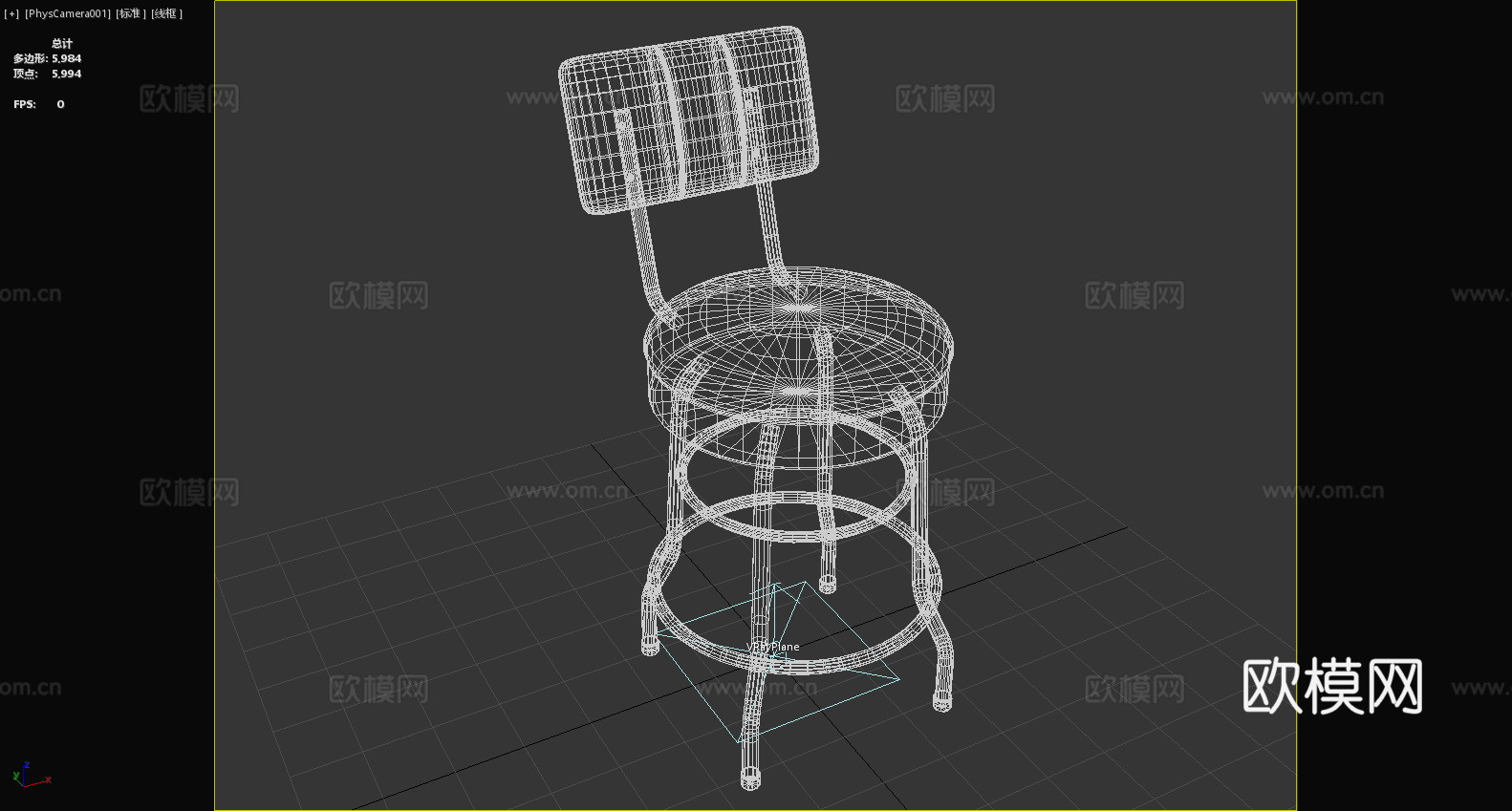
Task: Open the [+] viewport general menu
Action: tap(11, 13)
